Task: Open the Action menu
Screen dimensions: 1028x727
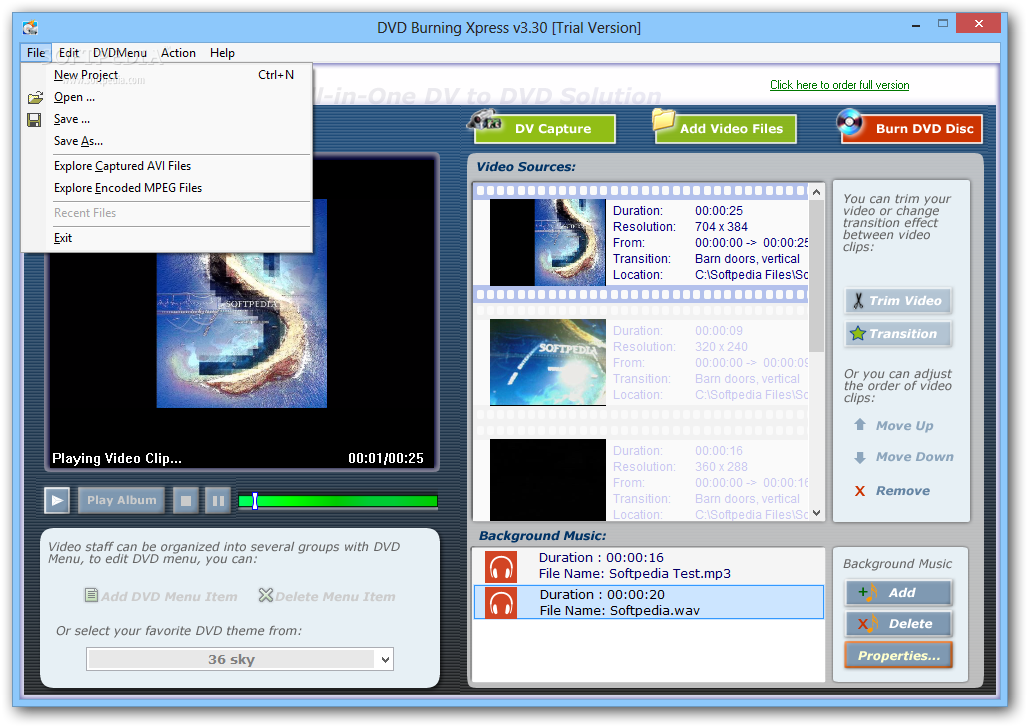Action: (178, 53)
